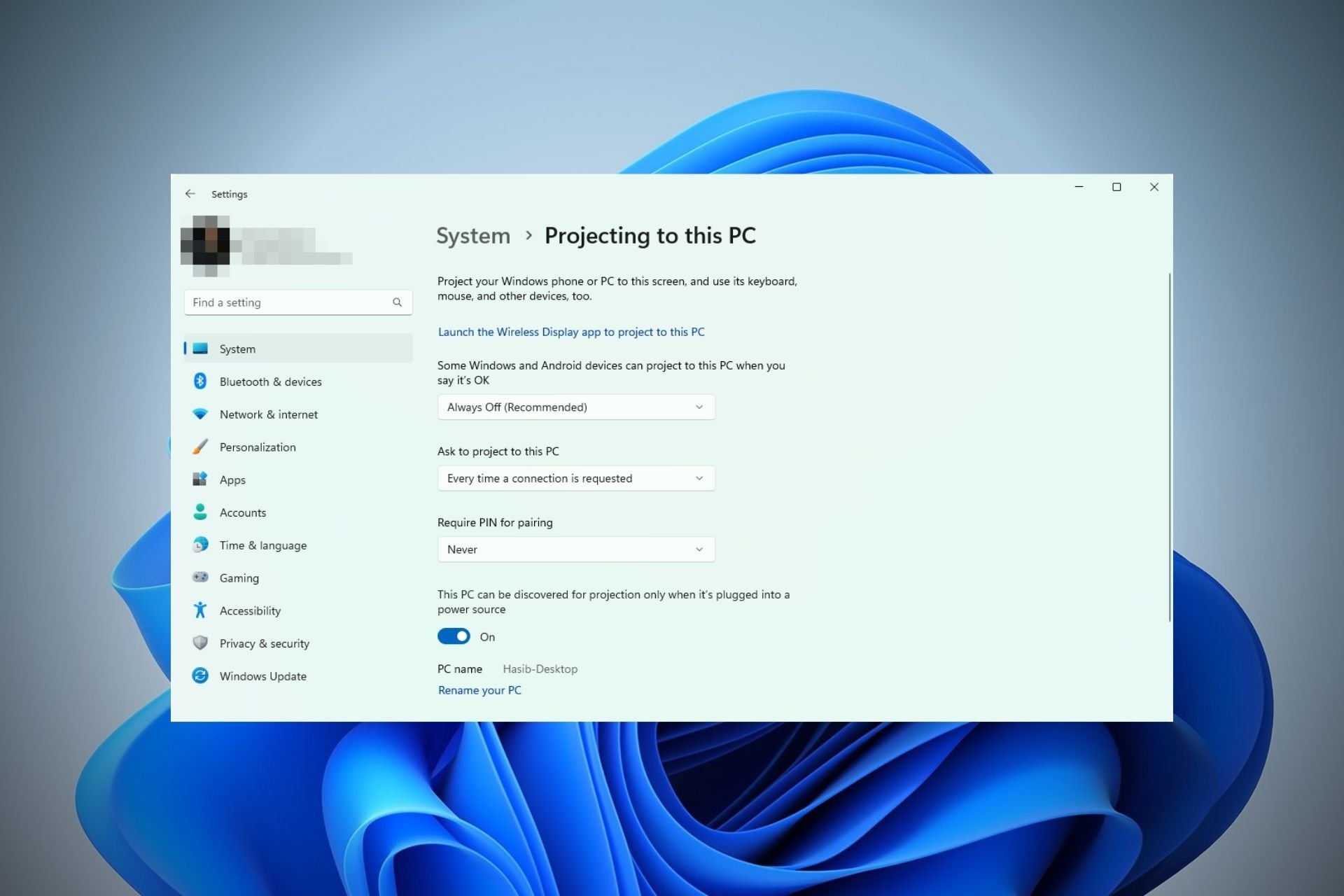The width and height of the screenshot is (1344, 896).
Task: Open Launch the Wireless Display app link
Action: pyautogui.click(x=571, y=331)
